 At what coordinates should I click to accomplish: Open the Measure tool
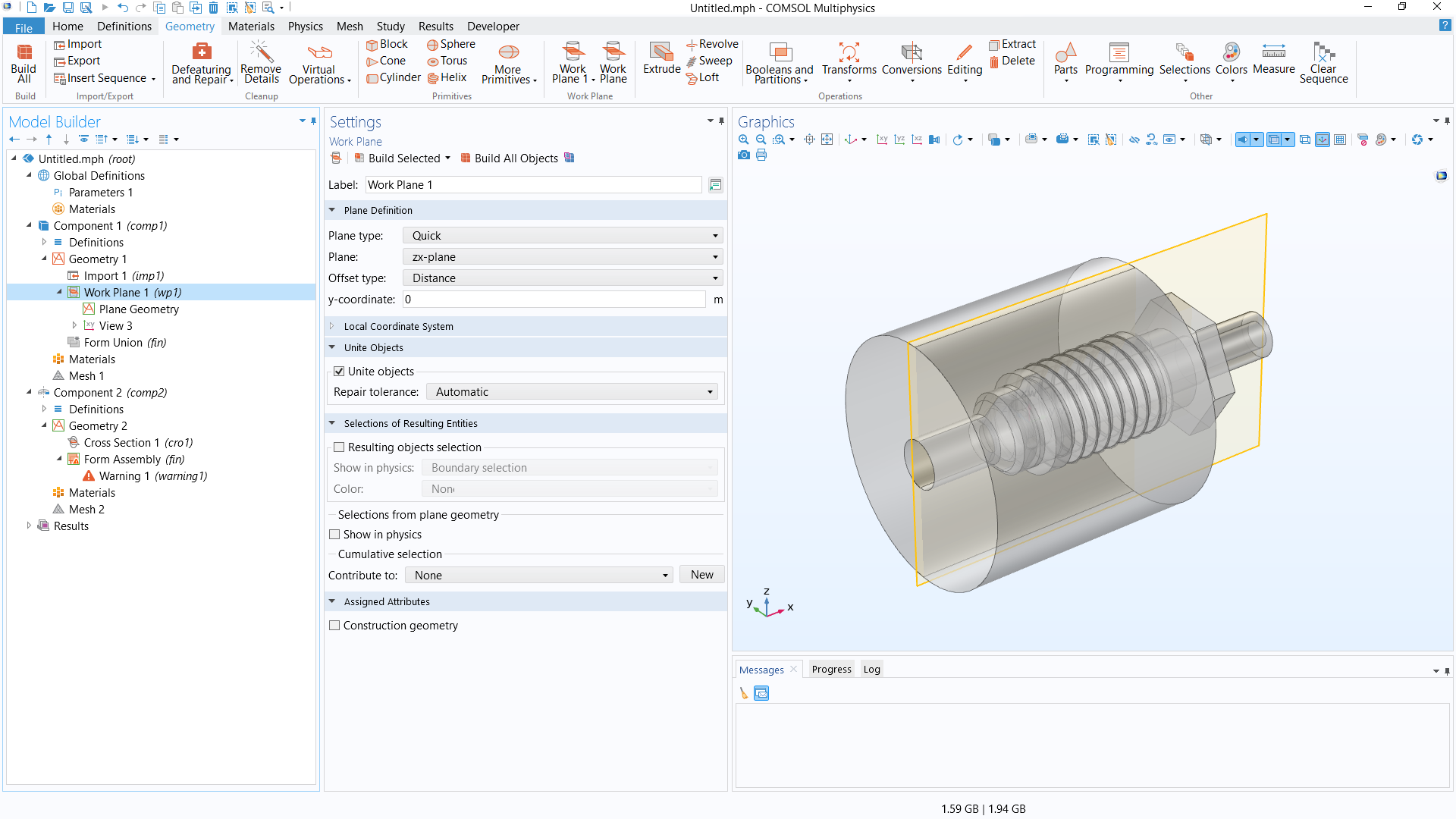click(1273, 59)
